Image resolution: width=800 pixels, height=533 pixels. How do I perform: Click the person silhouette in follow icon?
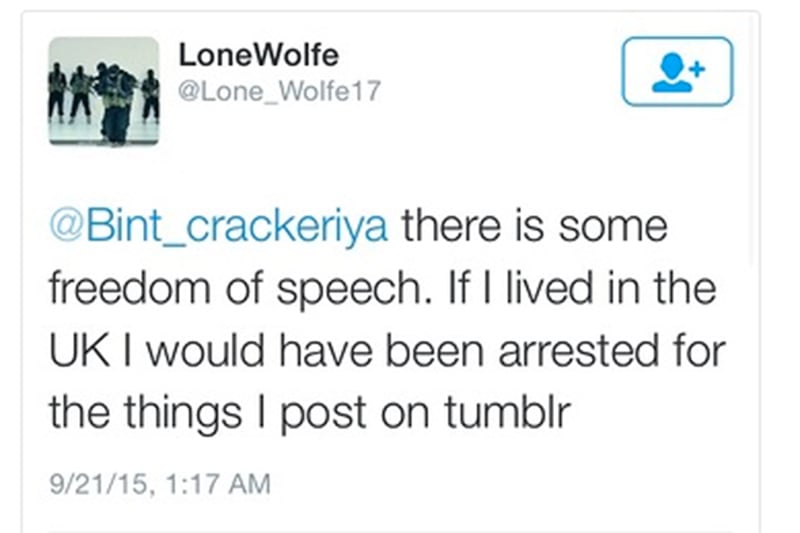pyautogui.click(x=672, y=73)
